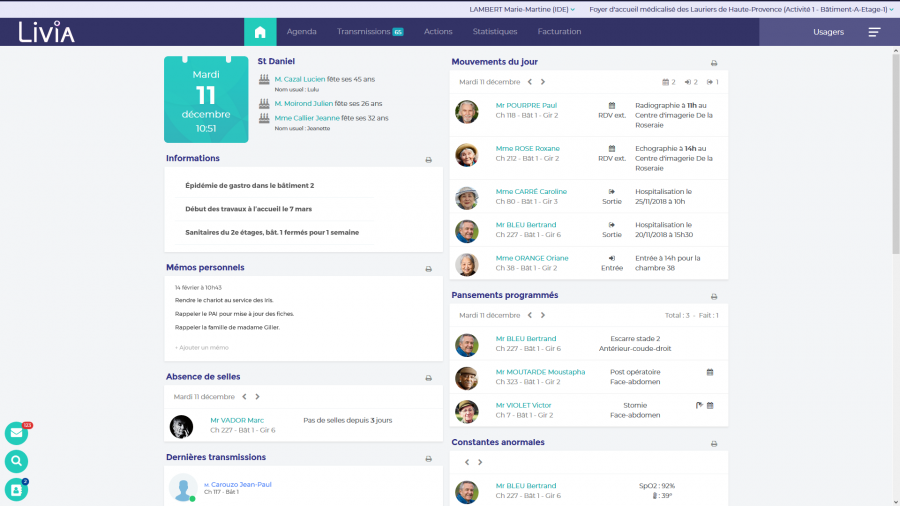Open the messages envelope floating button
Image resolution: width=900 pixels, height=506 pixels.
click(x=16, y=433)
